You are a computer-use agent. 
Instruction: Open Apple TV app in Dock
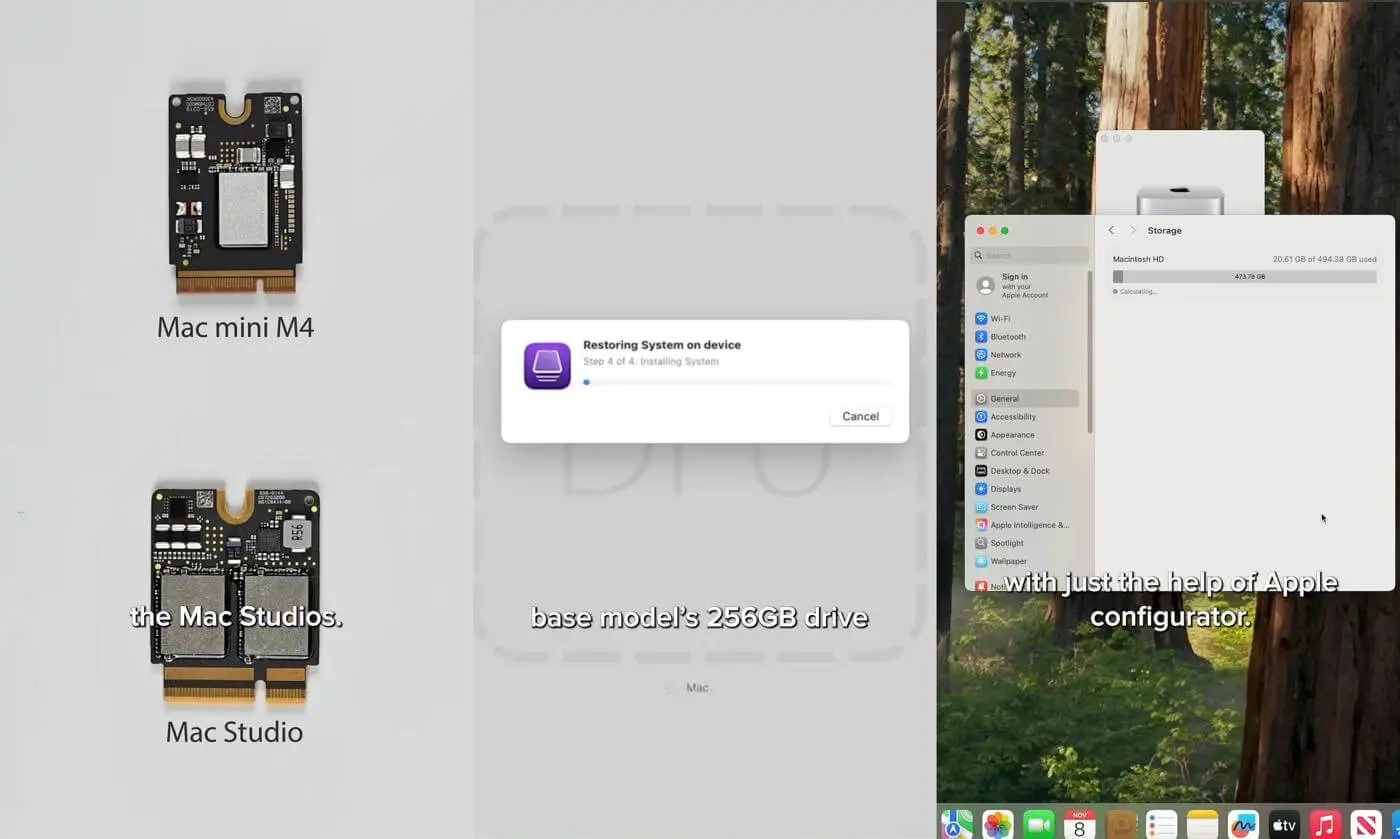[x=1284, y=824]
